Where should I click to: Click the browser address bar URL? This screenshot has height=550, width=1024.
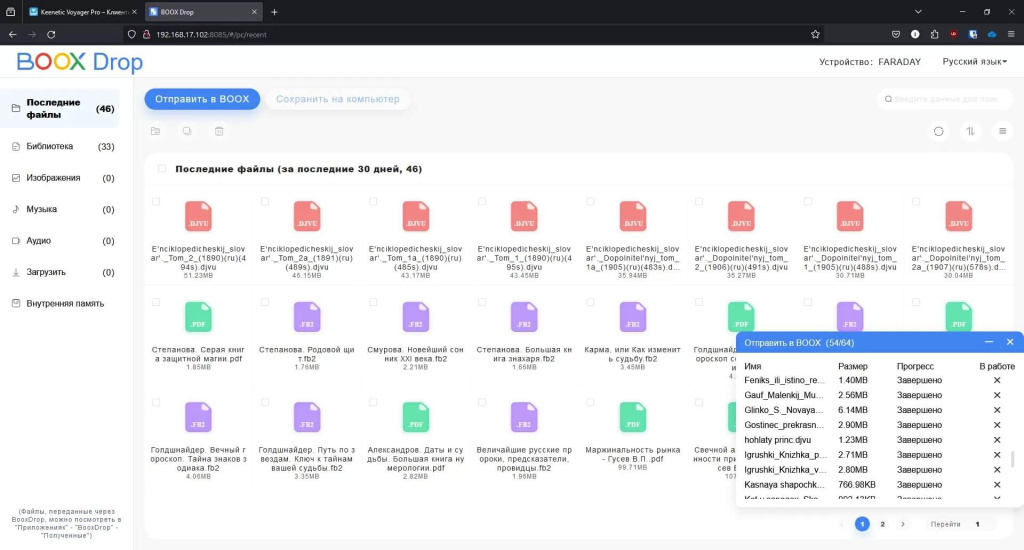(x=211, y=35)
